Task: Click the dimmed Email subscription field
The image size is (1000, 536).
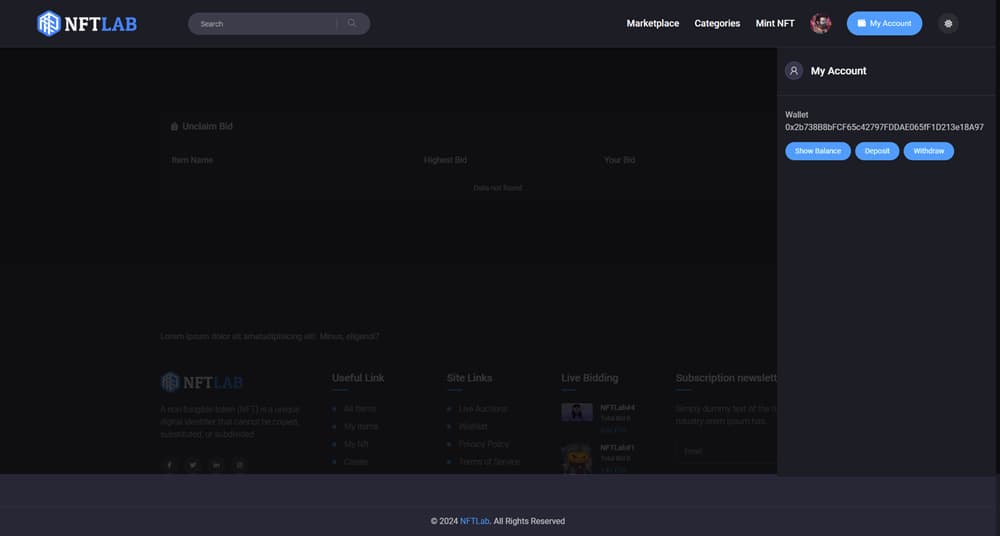Action: [x=726, y=452]
